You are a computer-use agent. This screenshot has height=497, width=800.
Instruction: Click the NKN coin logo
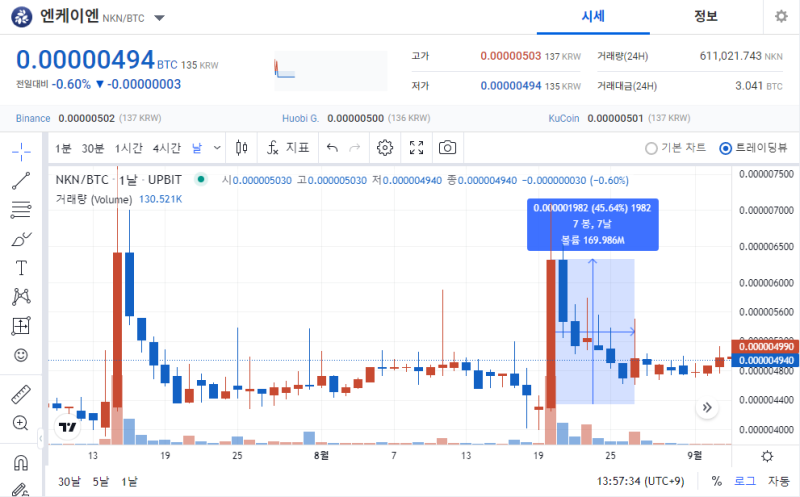point(21,17)
